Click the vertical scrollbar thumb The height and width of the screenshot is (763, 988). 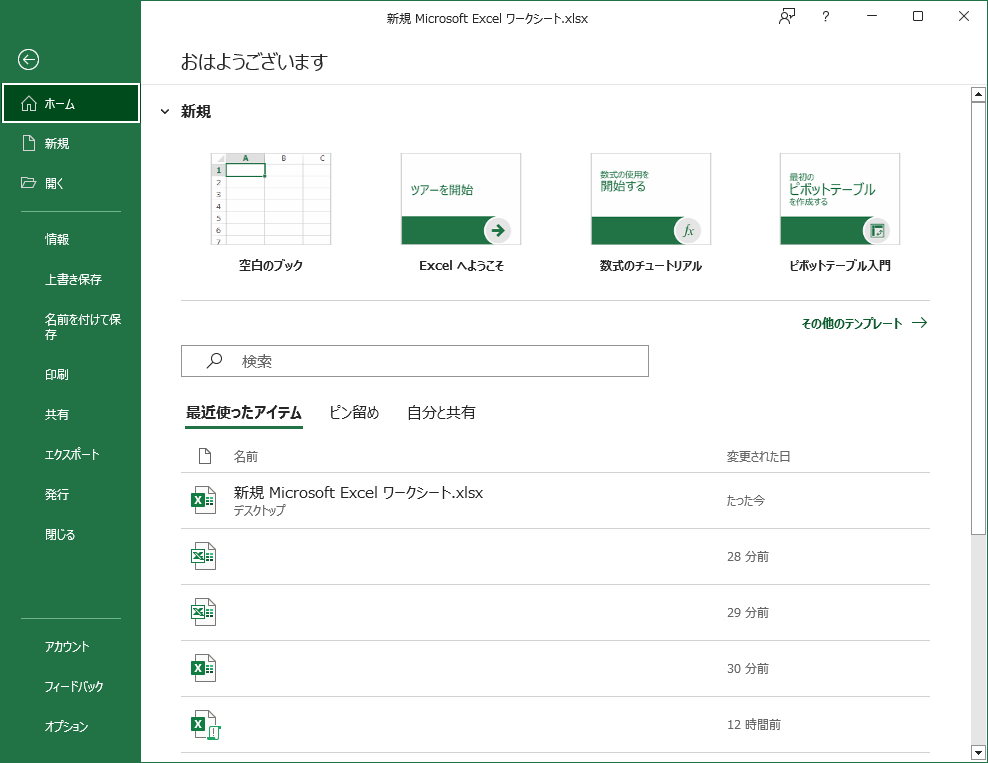978,319
